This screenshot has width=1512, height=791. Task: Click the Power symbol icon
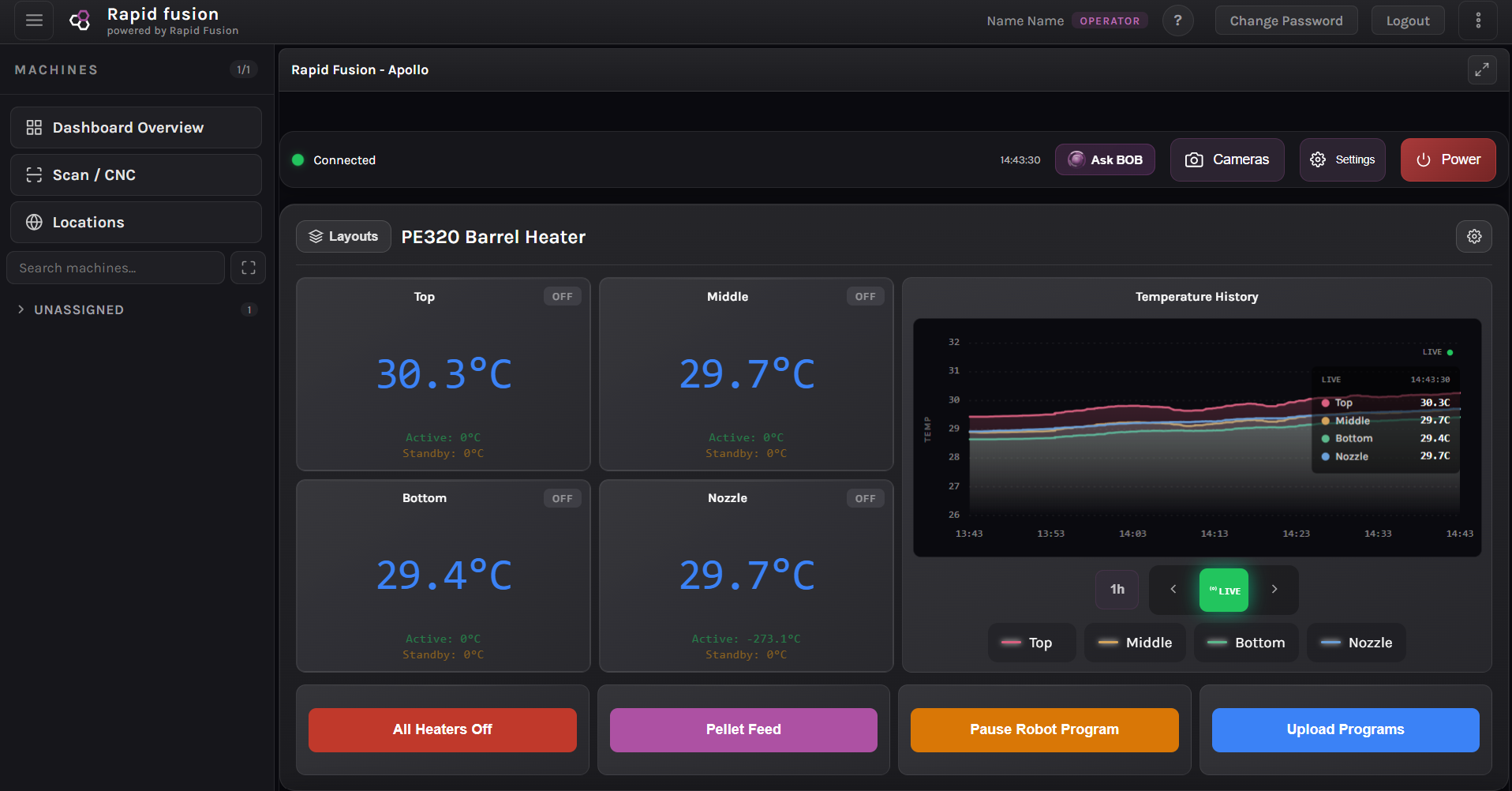click(1424, 159)
